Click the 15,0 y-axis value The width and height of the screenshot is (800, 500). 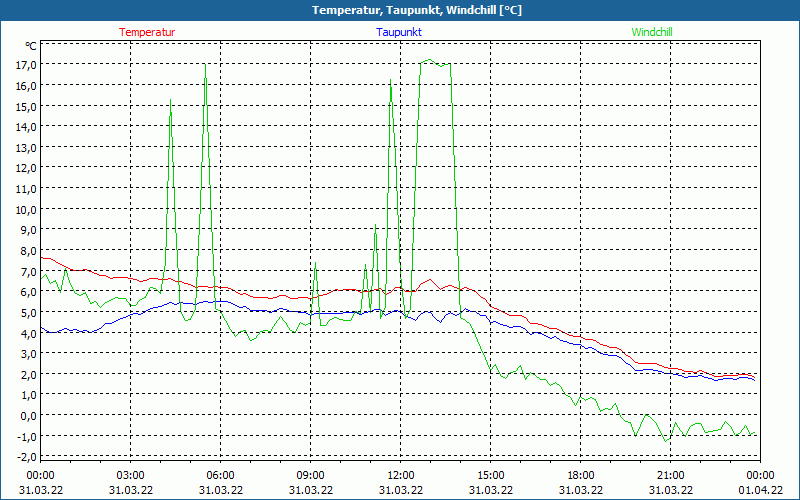[27, 106]
